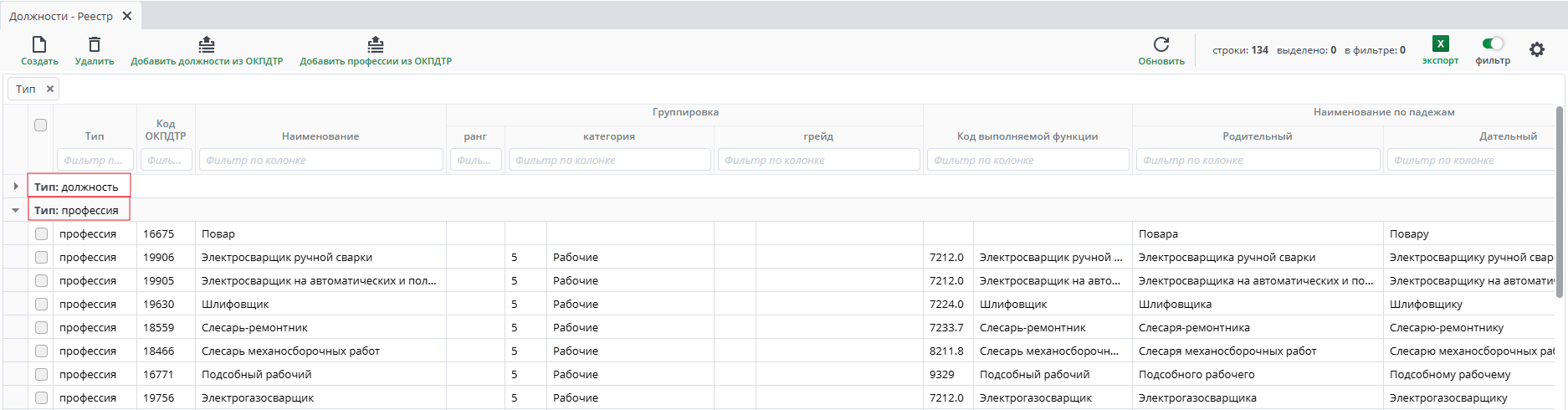The width and height of the screenshot is (1568, 410).
Task: Tick the select-all checkbox in header
Action: pyautogui.click(x=40, y=126)
